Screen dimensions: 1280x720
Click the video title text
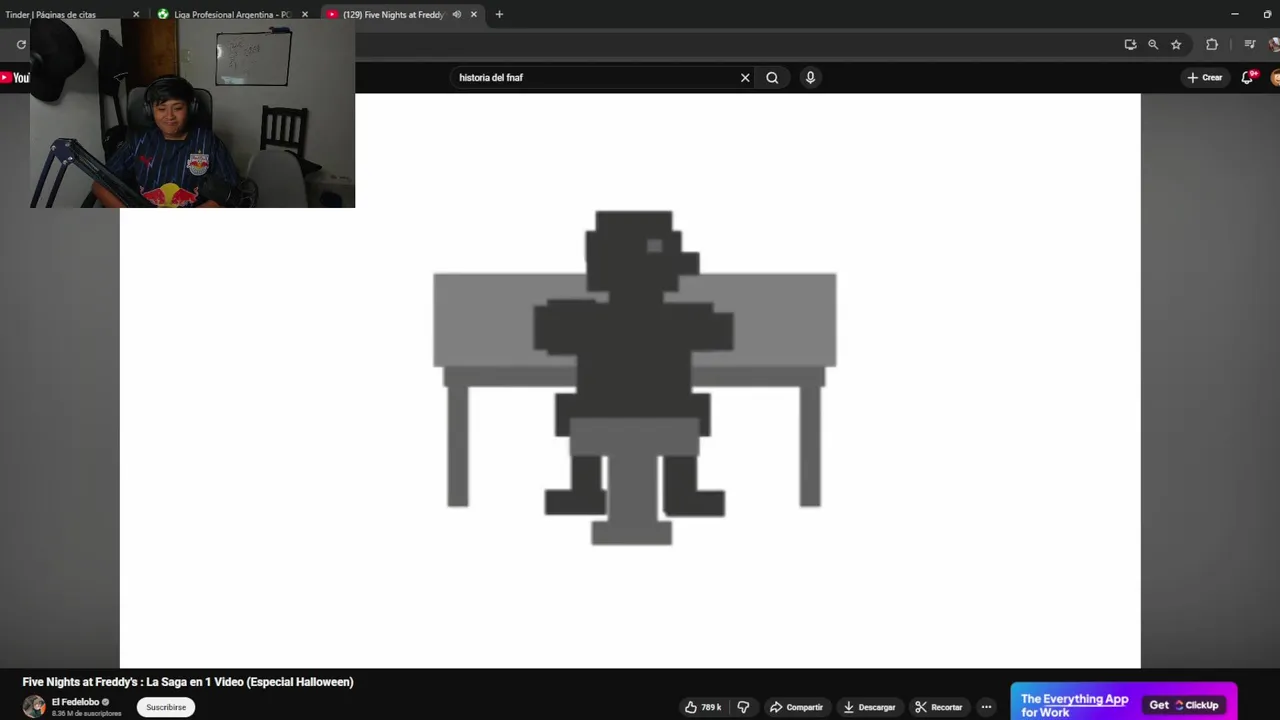pyautogui.click(x=188, y=682)
